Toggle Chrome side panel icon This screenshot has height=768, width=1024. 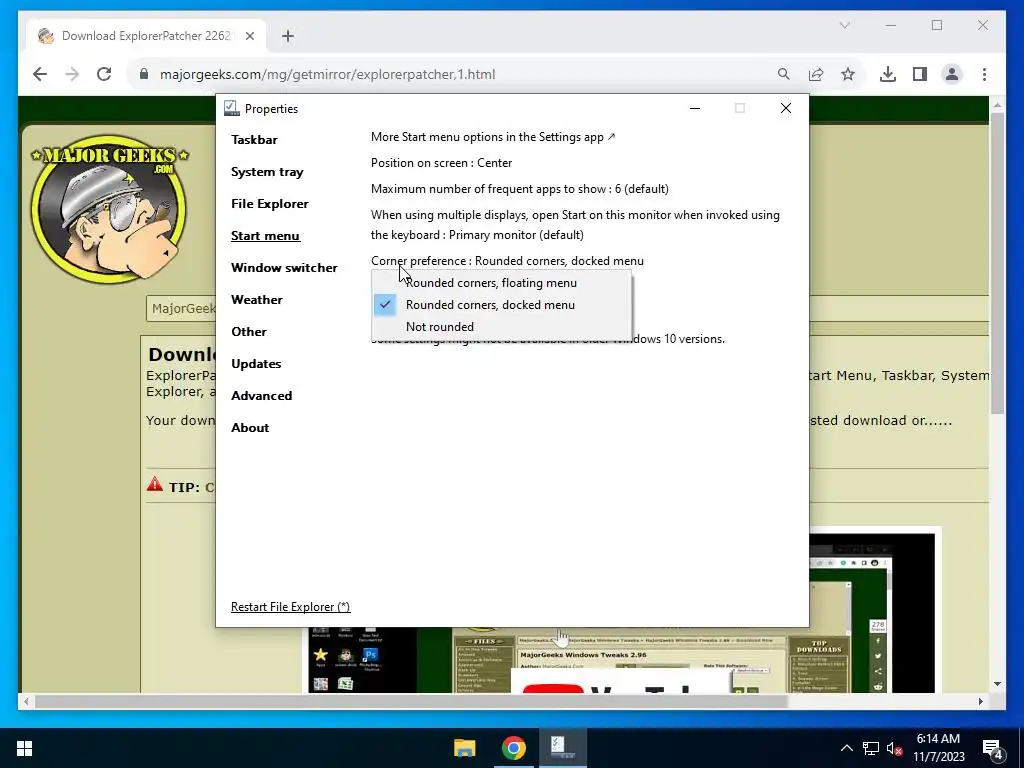click(920, 74)
